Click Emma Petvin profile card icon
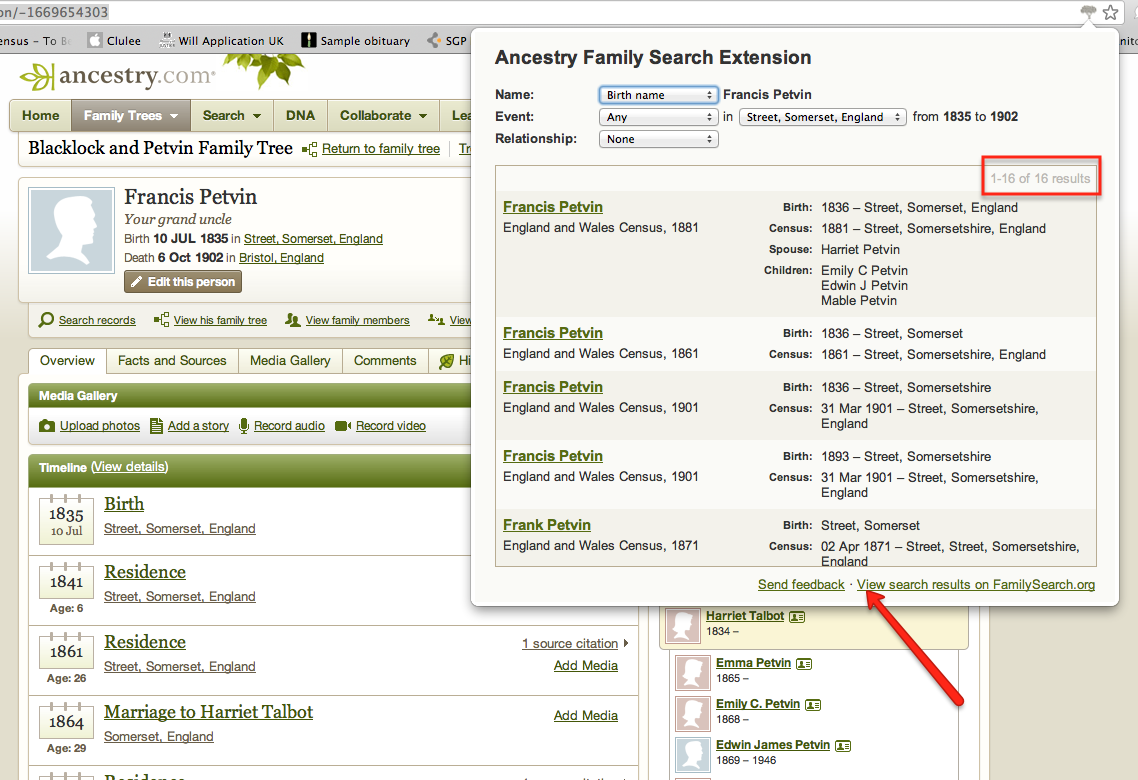This screenshot has height=780, width=1138. pyautogui.click(x=804, y=664)
